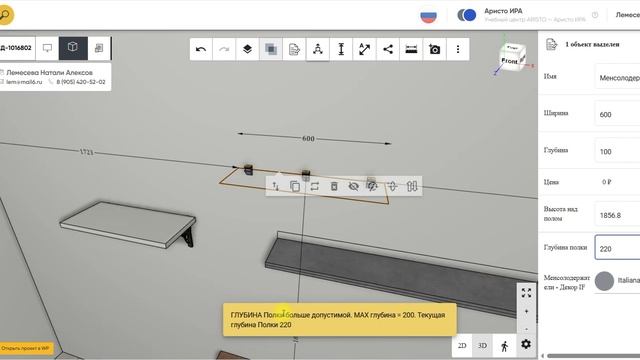Toggle the overlapping squares transparency tool

point(271,49)
